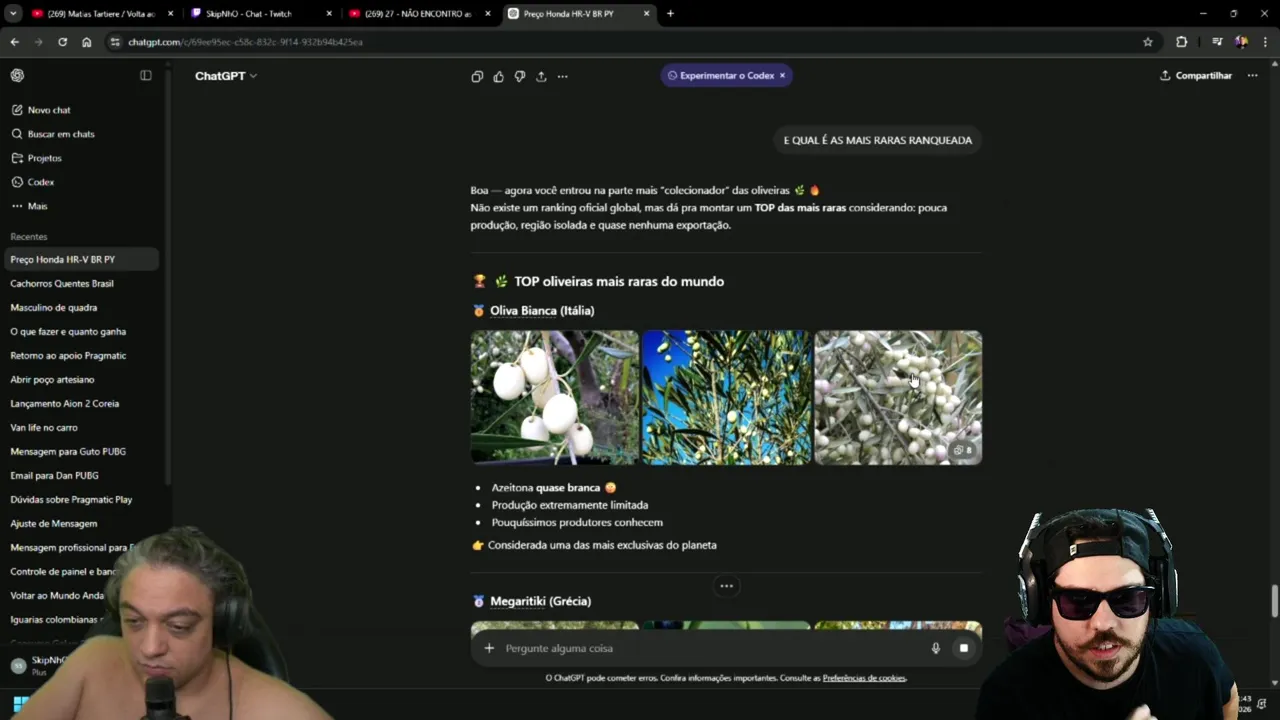Viewport: 1280px width, 720px height.
Task: Open chat Abrir poço artesiano
Action: coord(52,379)
